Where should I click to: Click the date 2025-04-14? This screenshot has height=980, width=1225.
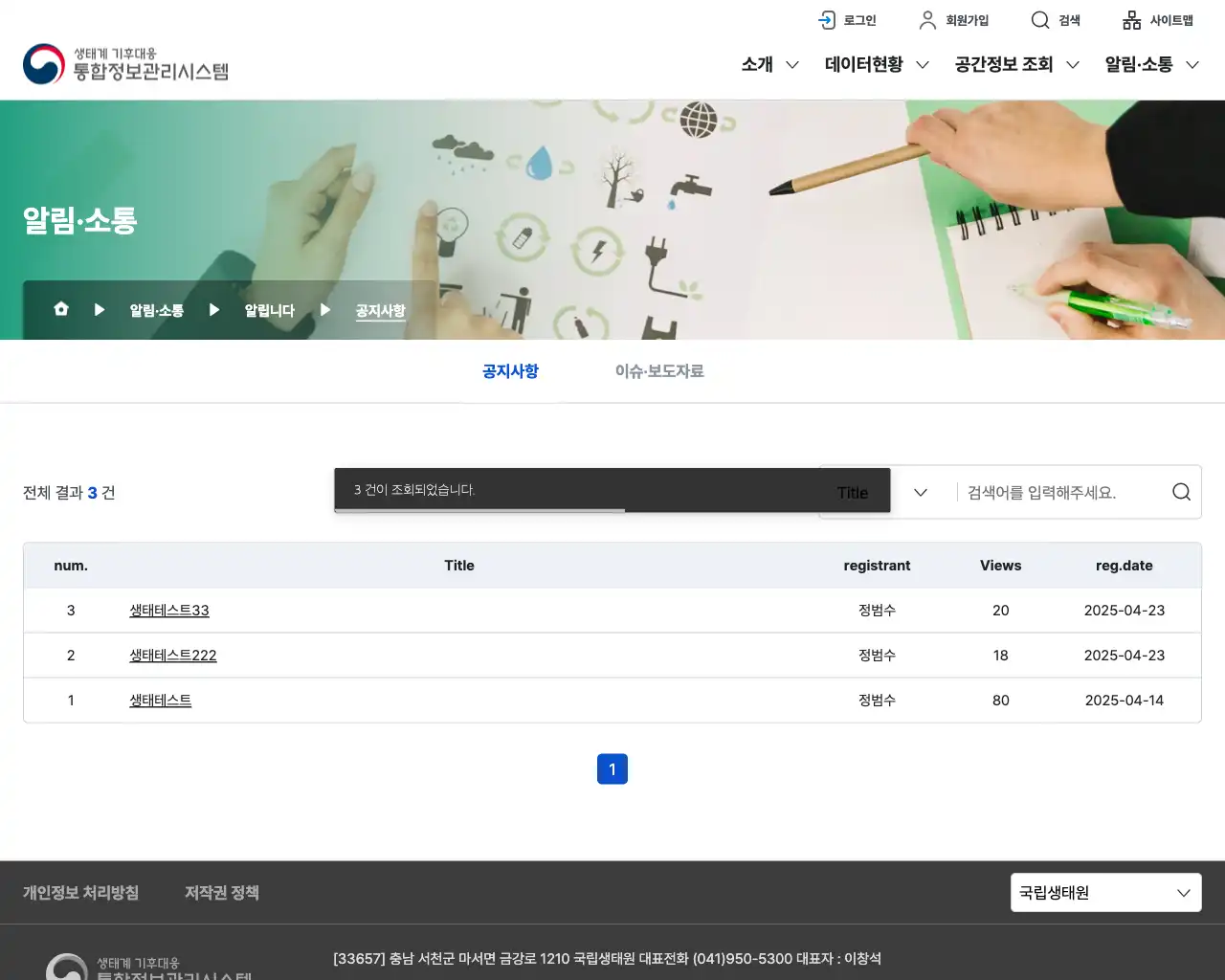(1125, 701)
